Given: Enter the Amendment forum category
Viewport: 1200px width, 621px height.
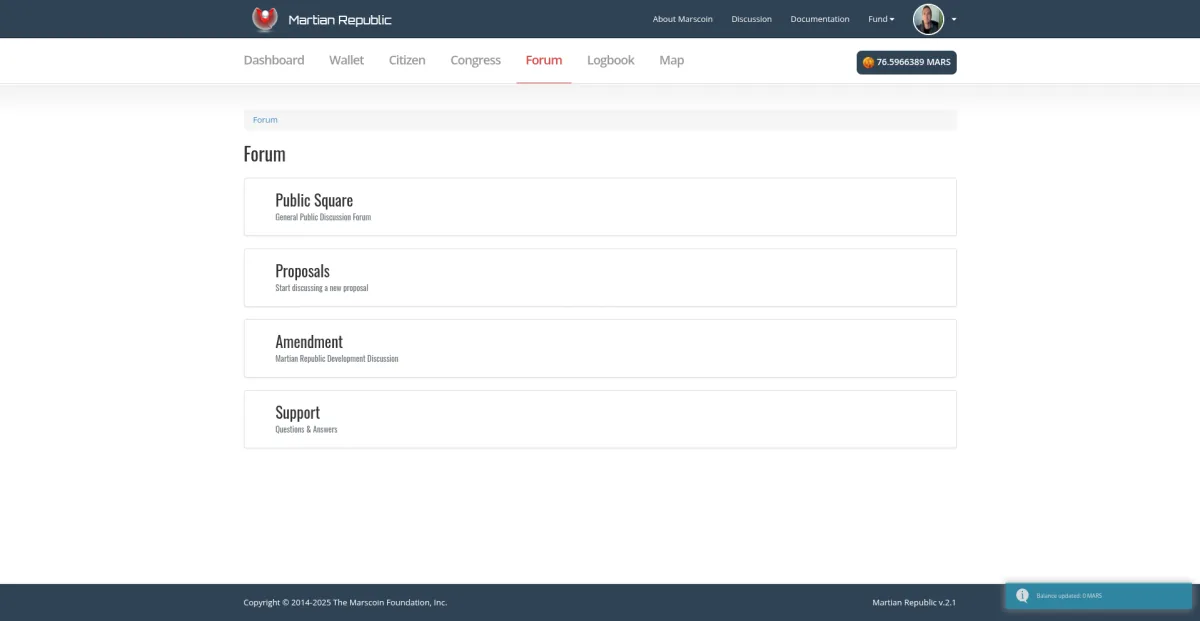Looking at the screenshot, I should [x=309, y=342].
